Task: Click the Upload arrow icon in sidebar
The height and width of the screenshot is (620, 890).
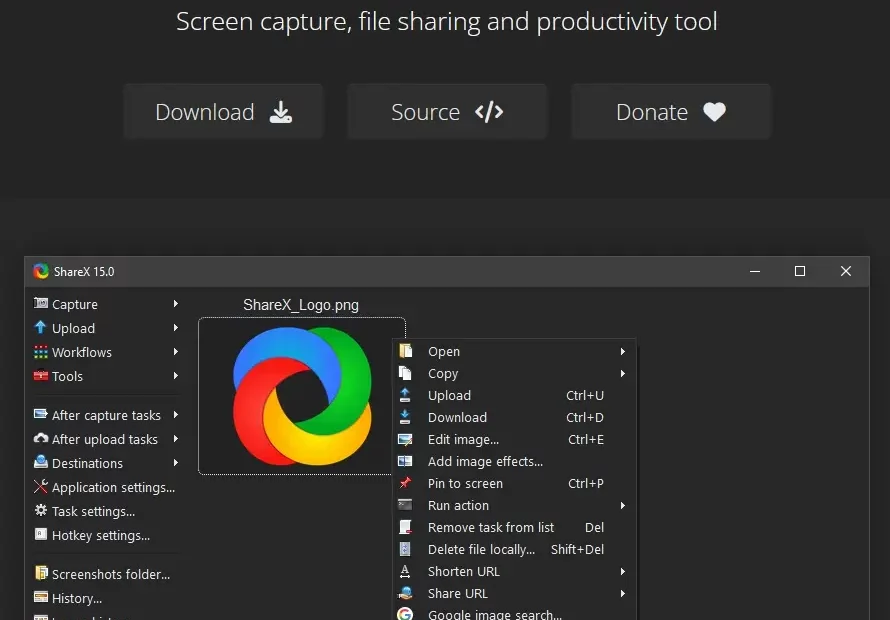Action: pos(40,327)
